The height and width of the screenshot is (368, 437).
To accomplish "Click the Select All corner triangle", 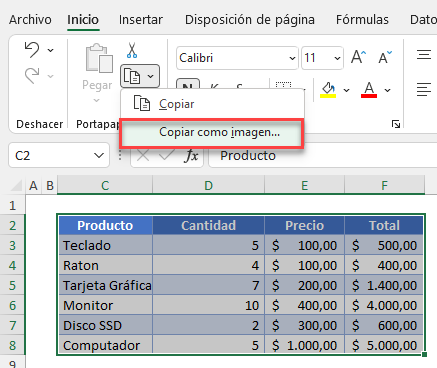I will click(16, 186).
